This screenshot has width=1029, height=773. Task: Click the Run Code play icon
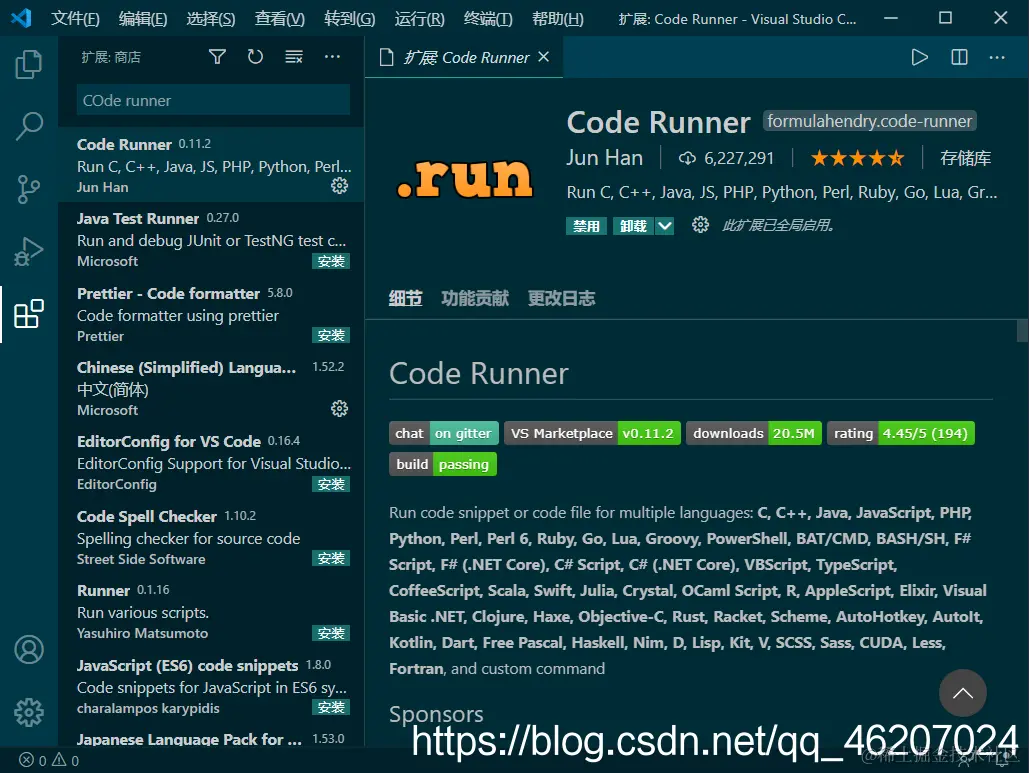click(x=919, y=58)
